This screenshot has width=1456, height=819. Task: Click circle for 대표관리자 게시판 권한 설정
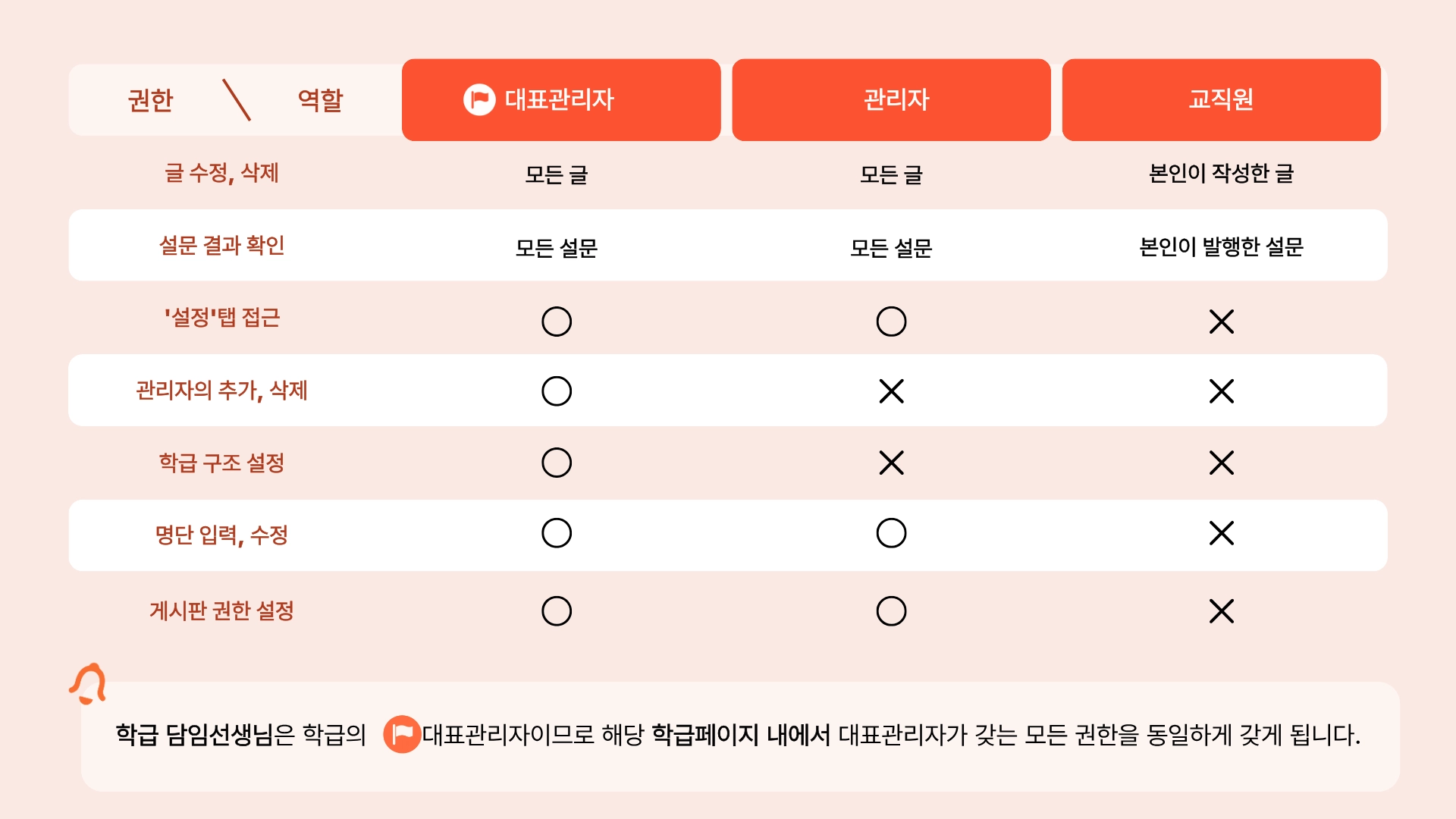pos(557,611)
